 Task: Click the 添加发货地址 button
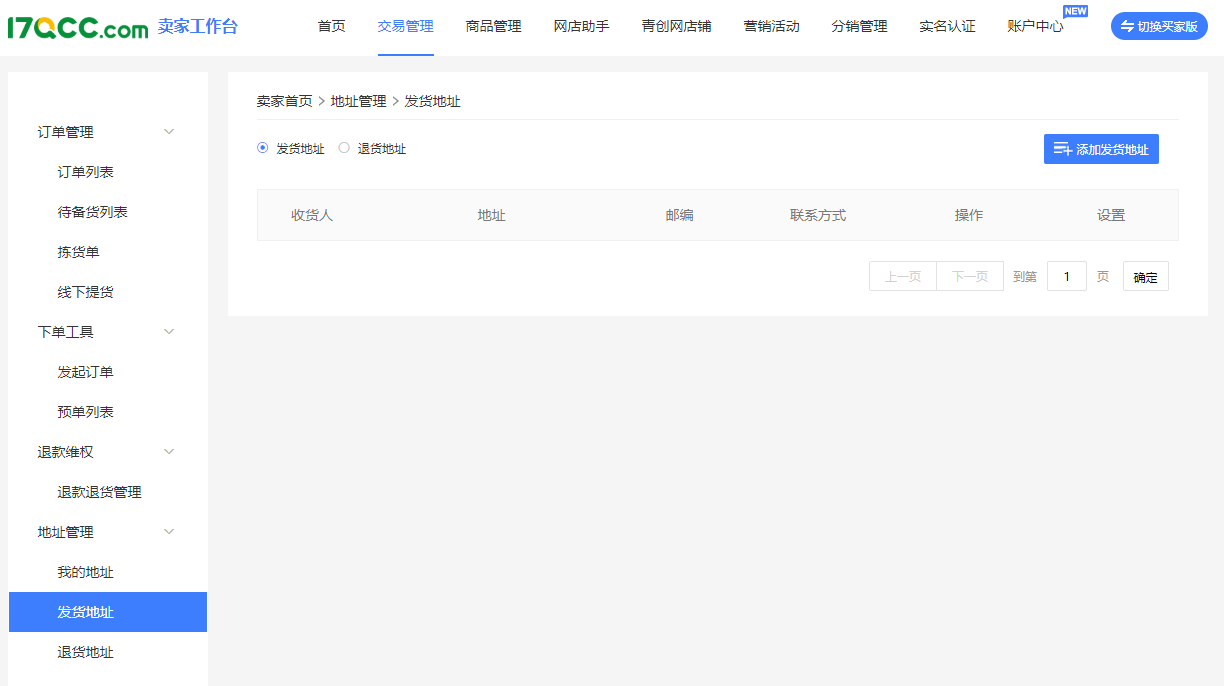tap(1101, 149)
